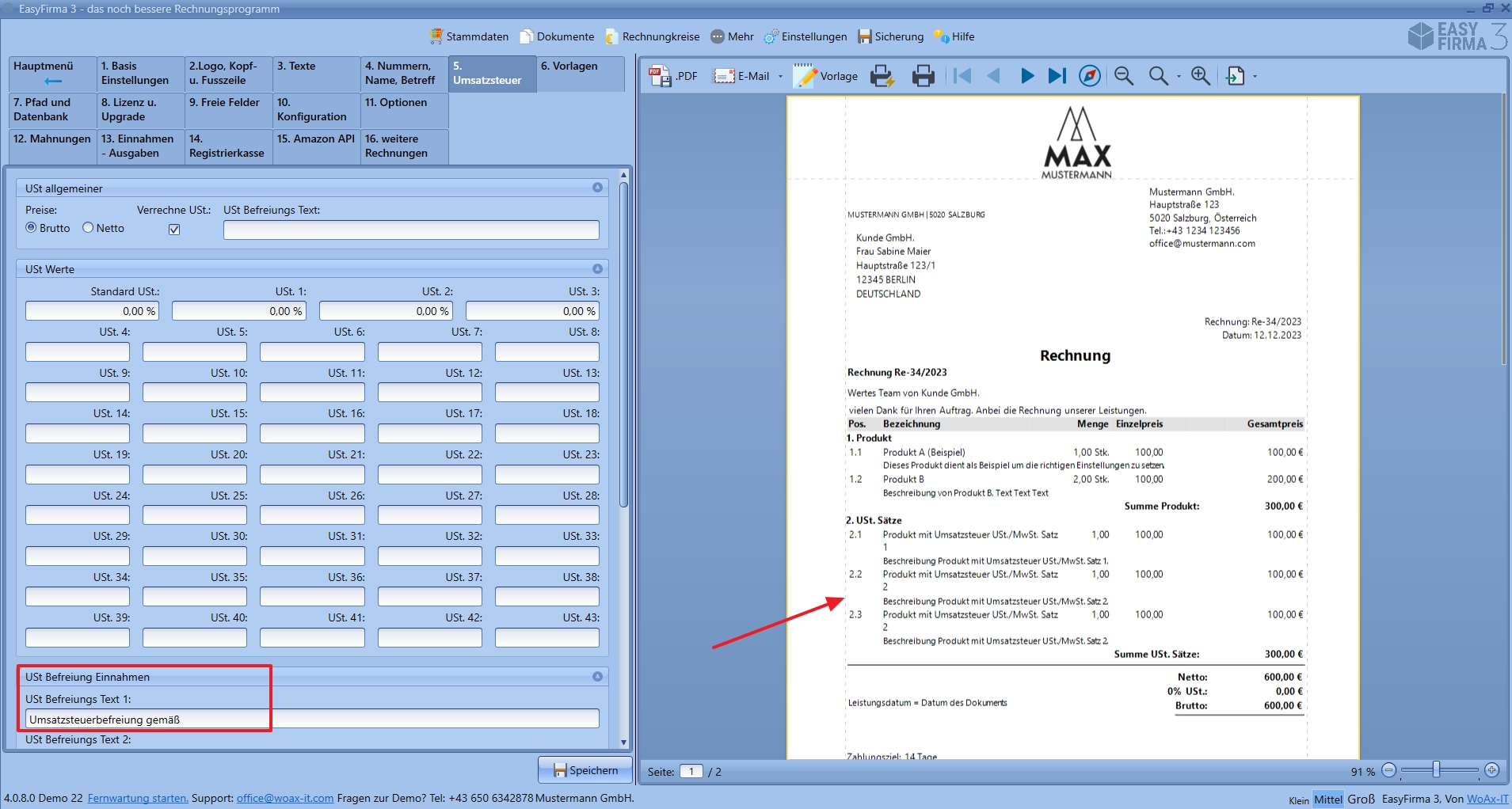
Task: Switch to 14. Registrierkasse tab
Action: 229,146
